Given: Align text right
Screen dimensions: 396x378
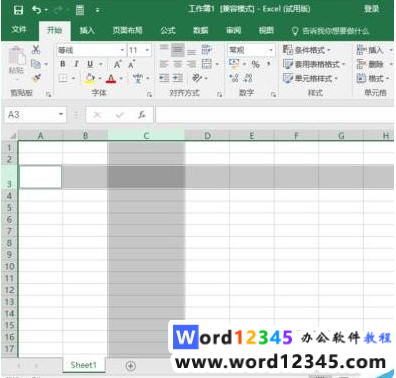Looking at the screenshot, I should click(191, 64).
